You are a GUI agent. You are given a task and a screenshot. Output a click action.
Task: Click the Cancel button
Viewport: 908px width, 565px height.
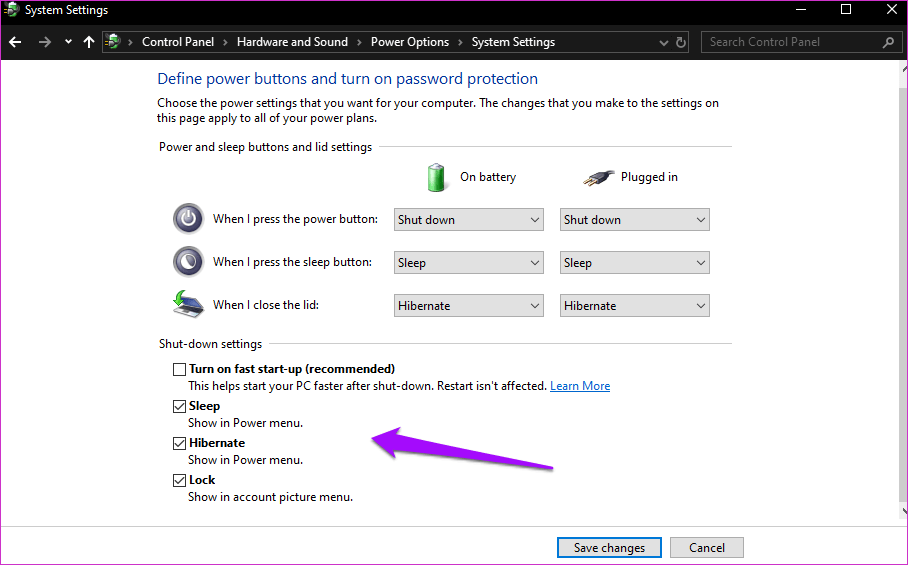[706, 548]
